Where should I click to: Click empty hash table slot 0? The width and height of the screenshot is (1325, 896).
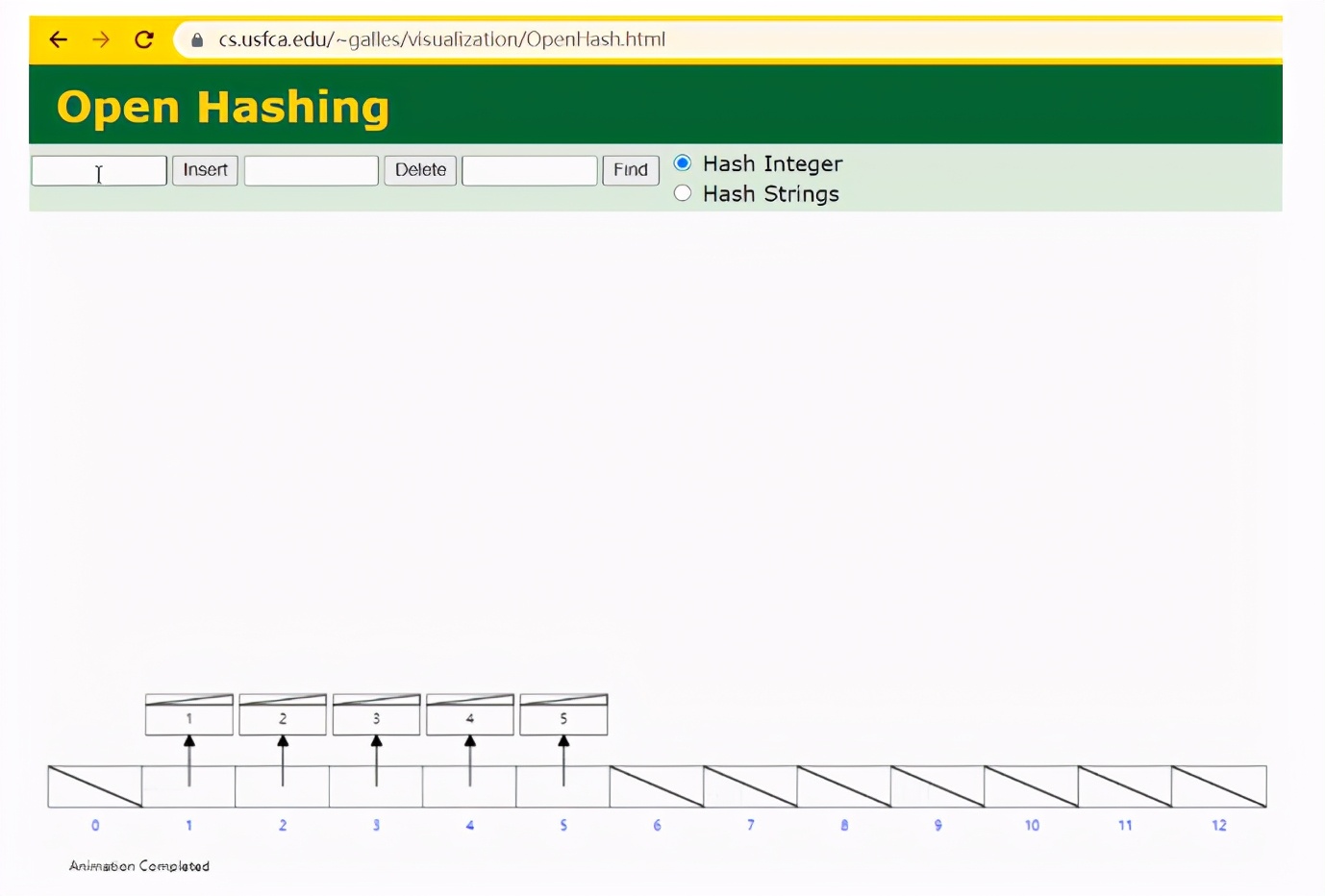pyautogui.click(x=95, y=786)
